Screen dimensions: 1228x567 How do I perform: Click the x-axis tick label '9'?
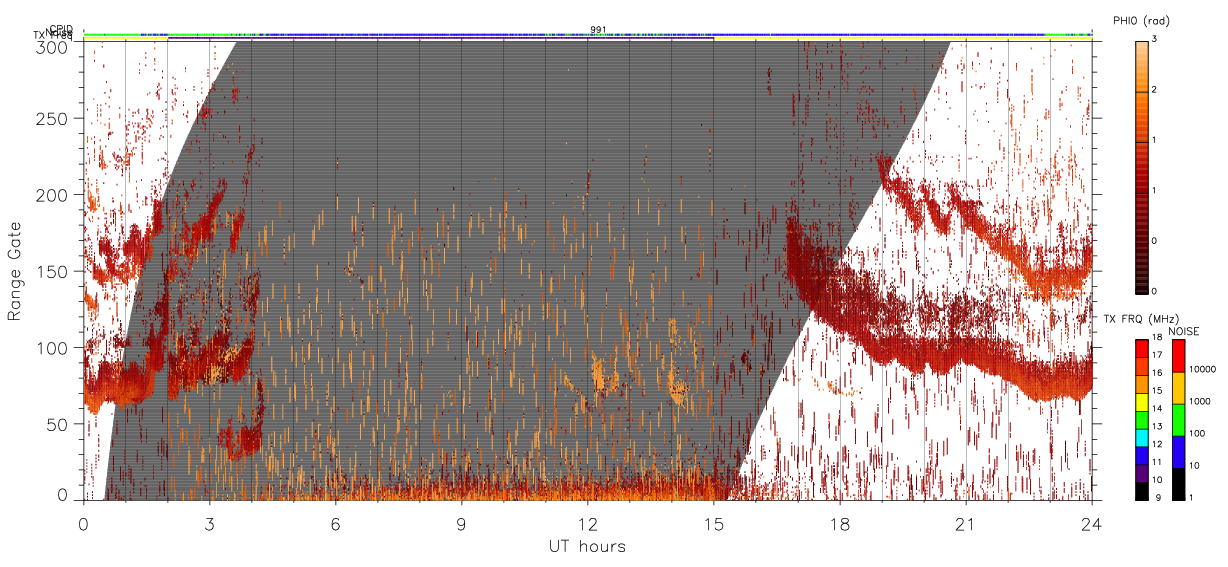(461, 523)
